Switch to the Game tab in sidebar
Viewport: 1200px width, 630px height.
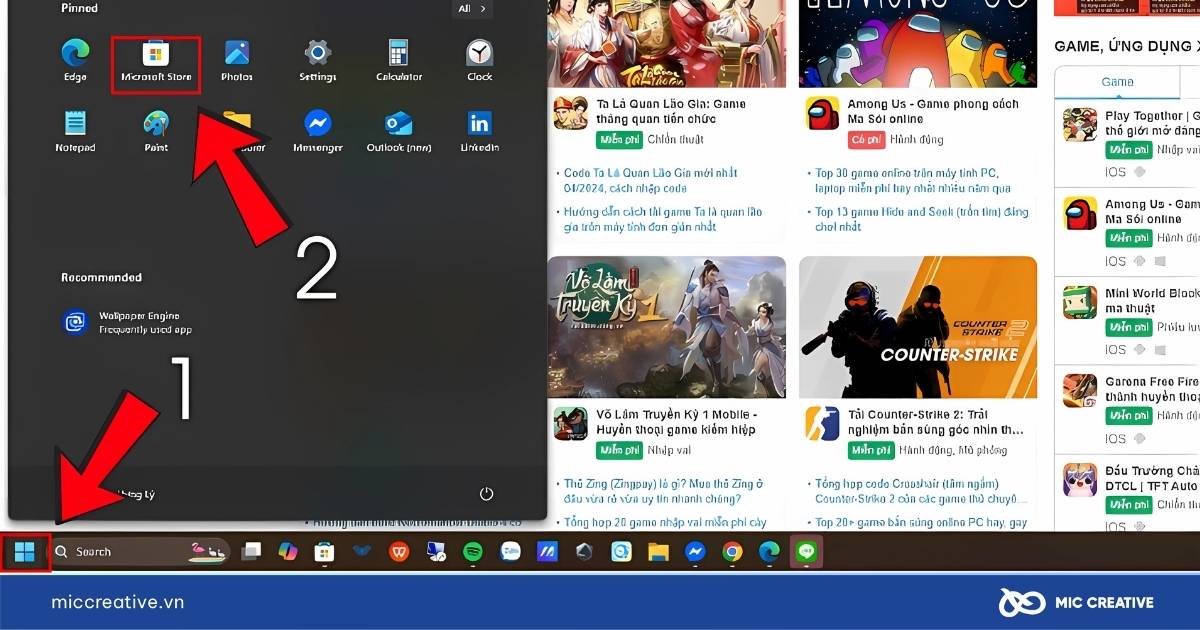click(x=1117, y=82)
